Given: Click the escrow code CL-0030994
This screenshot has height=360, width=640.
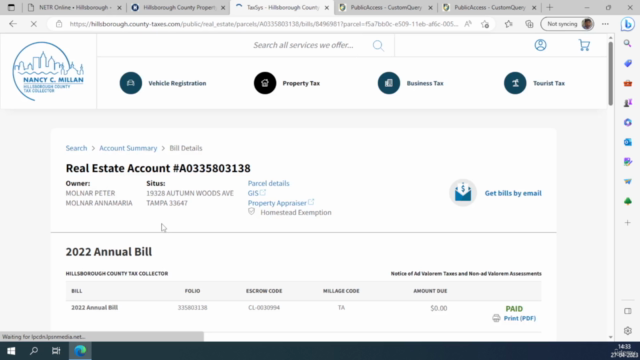Looking at the screenshot, I should [x=264, y=308].
